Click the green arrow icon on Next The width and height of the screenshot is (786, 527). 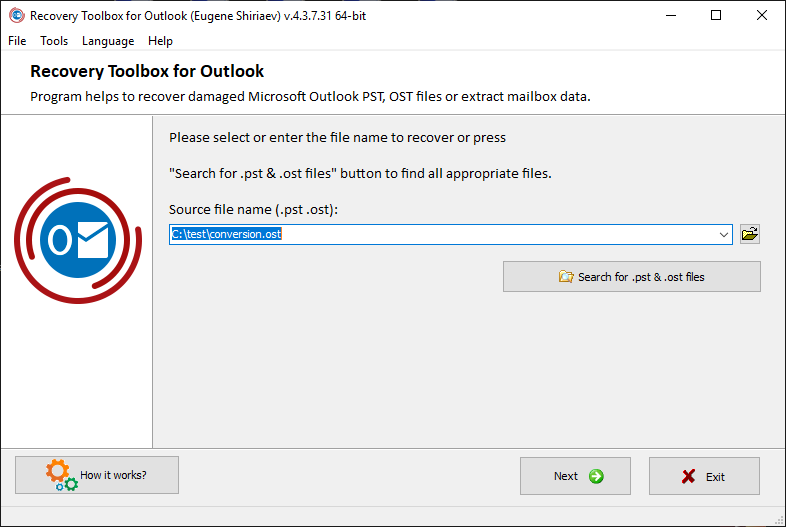[596, 476]
